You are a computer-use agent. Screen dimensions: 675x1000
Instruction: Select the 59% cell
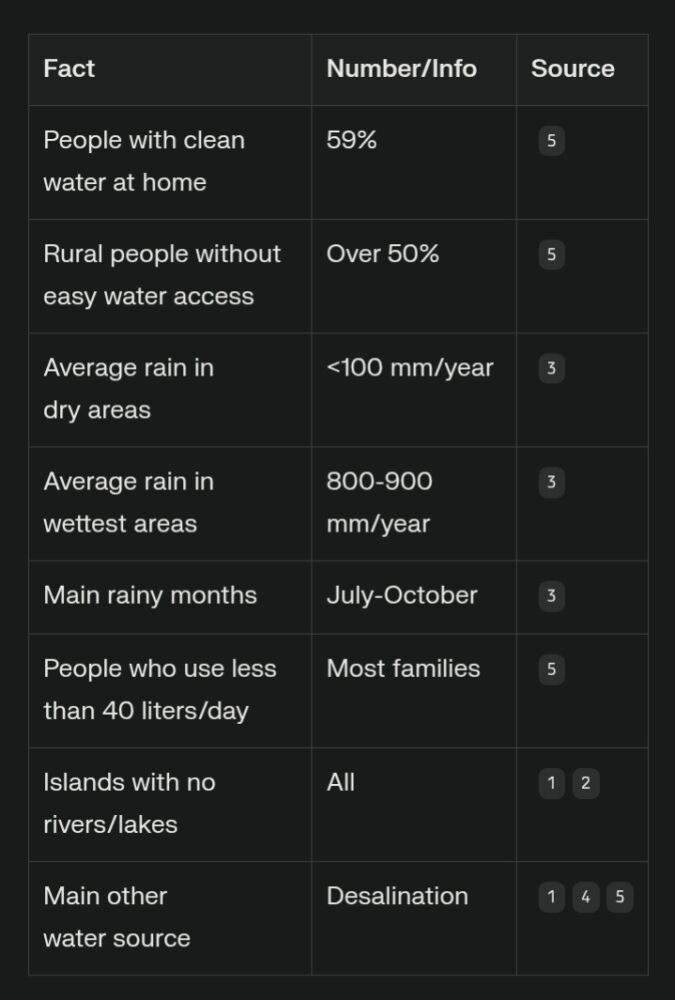[x=352, y=140]
